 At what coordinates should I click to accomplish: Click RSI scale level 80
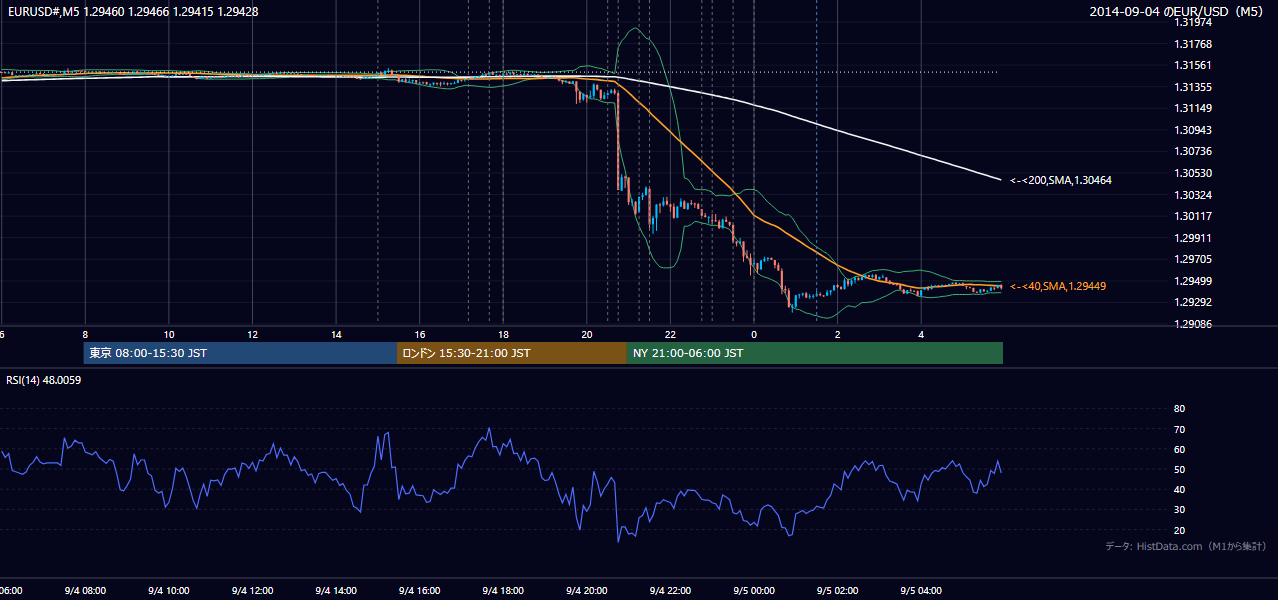(1179, 409)
